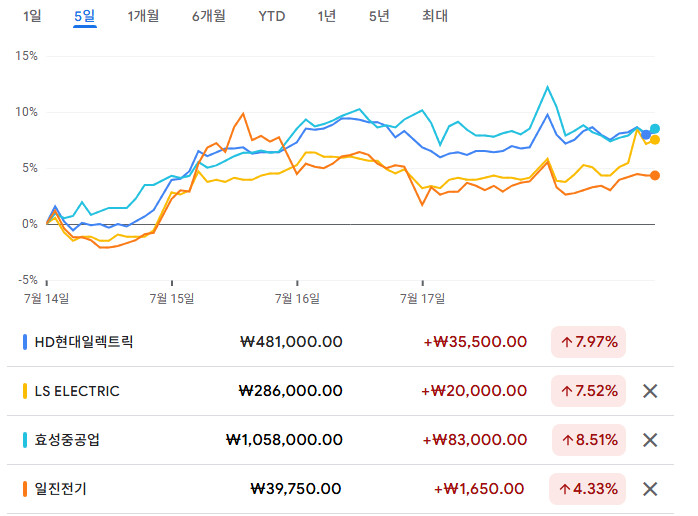Click the 효성중공업 cyan color marker

[x=25, y=440]
